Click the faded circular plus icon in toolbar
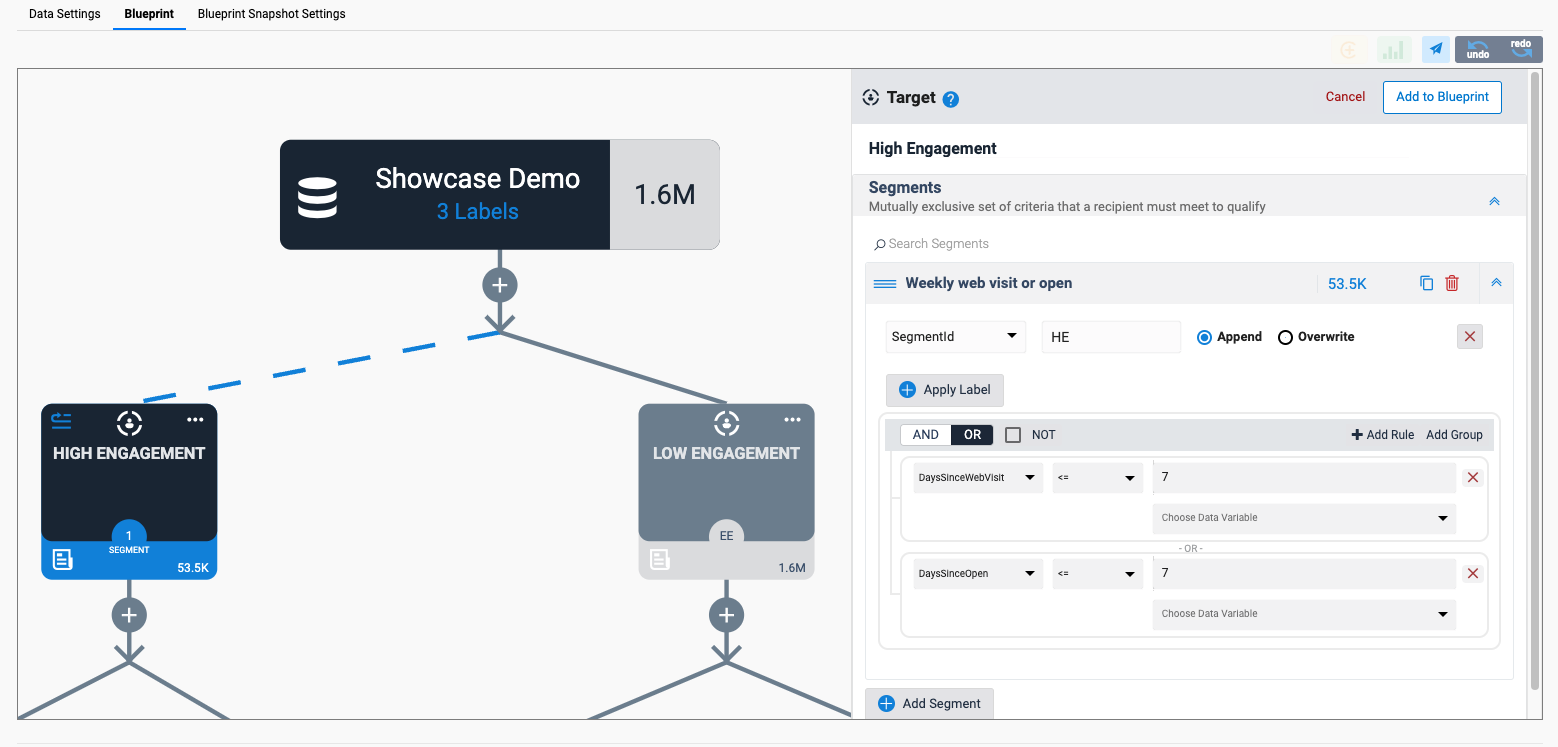Viewport: 1558px width, 747px height. coord(1349,49)
